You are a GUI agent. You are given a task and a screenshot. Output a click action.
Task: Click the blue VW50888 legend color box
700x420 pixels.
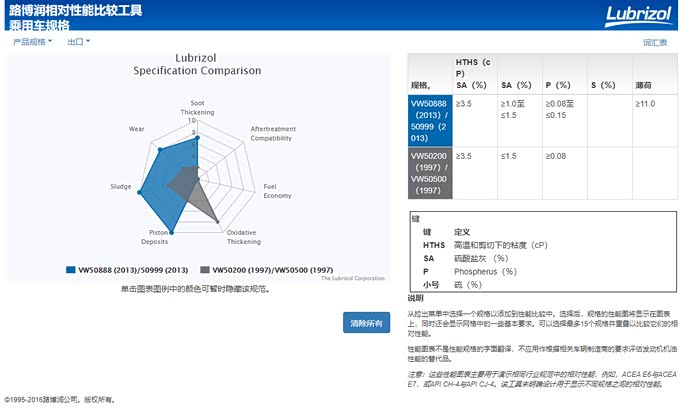coord(70,270)
